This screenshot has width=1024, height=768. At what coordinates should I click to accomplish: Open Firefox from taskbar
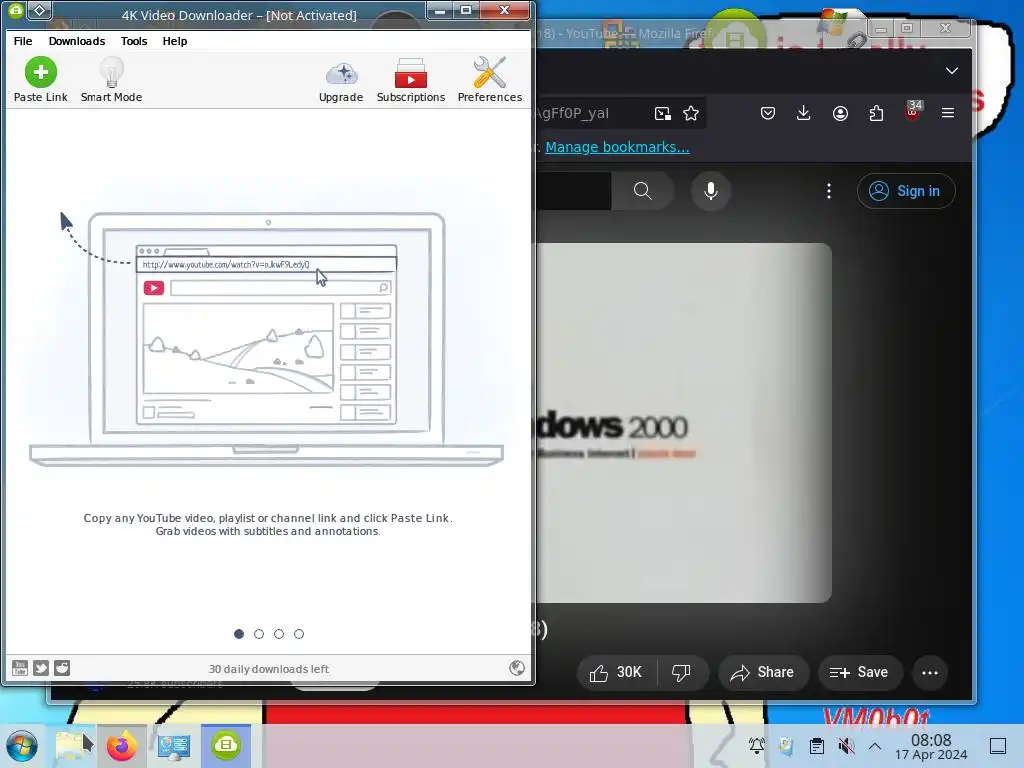pyautogui.click(x=122, y=746)
